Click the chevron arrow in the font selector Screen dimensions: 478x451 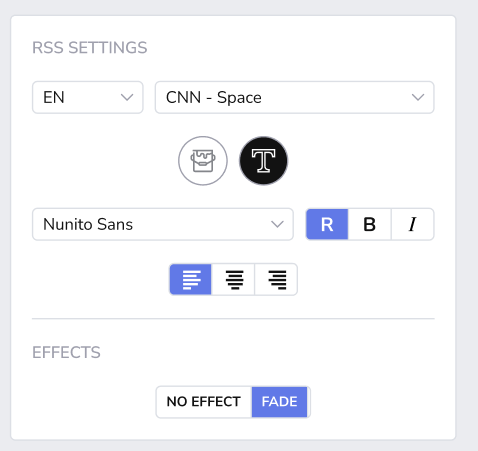(x=277, y=224)
